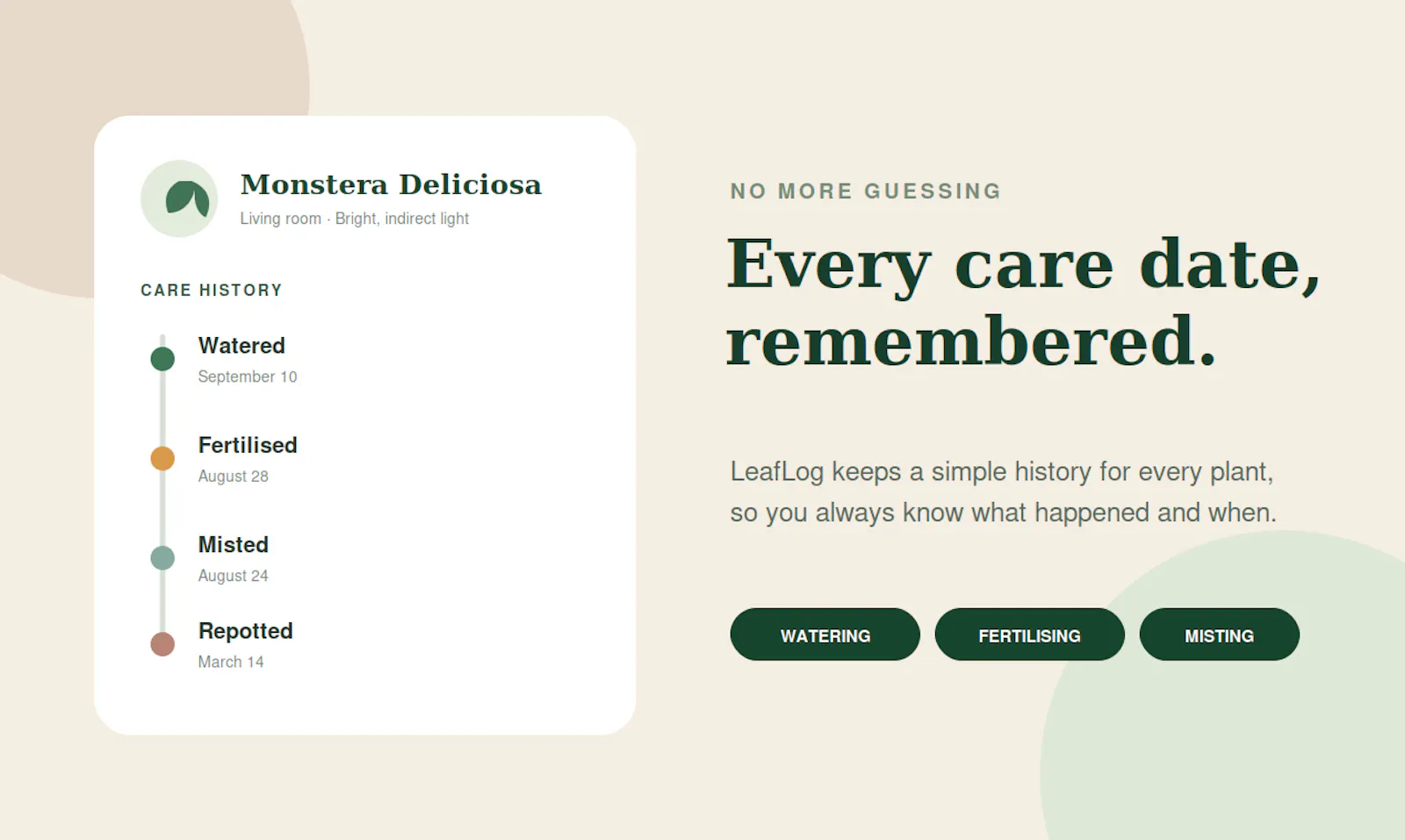1405x840 pixels.
Task: Click the FERTILISING pill button
Action: tap(1030, 635)
